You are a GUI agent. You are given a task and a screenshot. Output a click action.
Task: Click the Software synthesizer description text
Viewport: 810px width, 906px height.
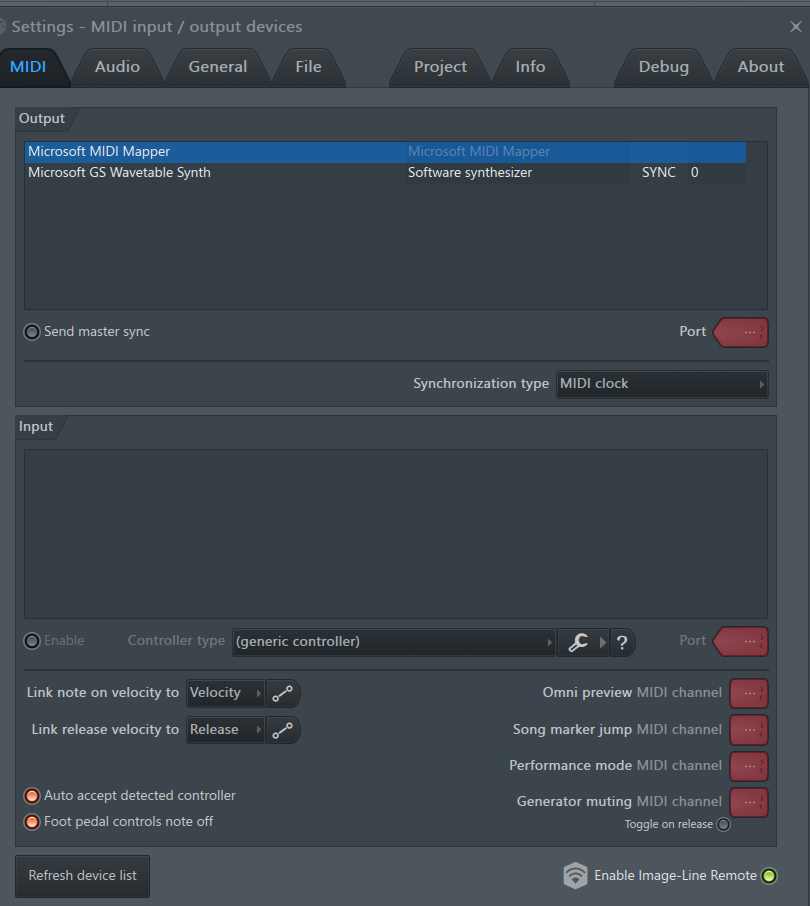point(470,173)
